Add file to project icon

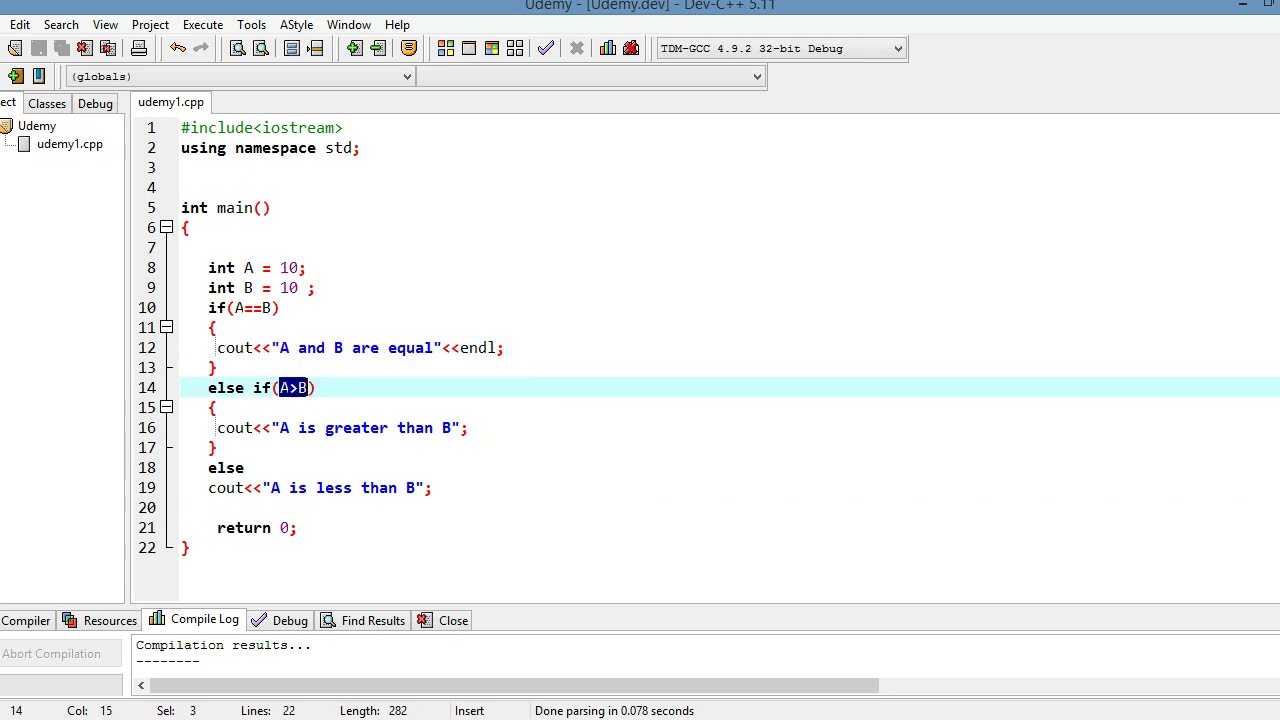pos(354,48)
